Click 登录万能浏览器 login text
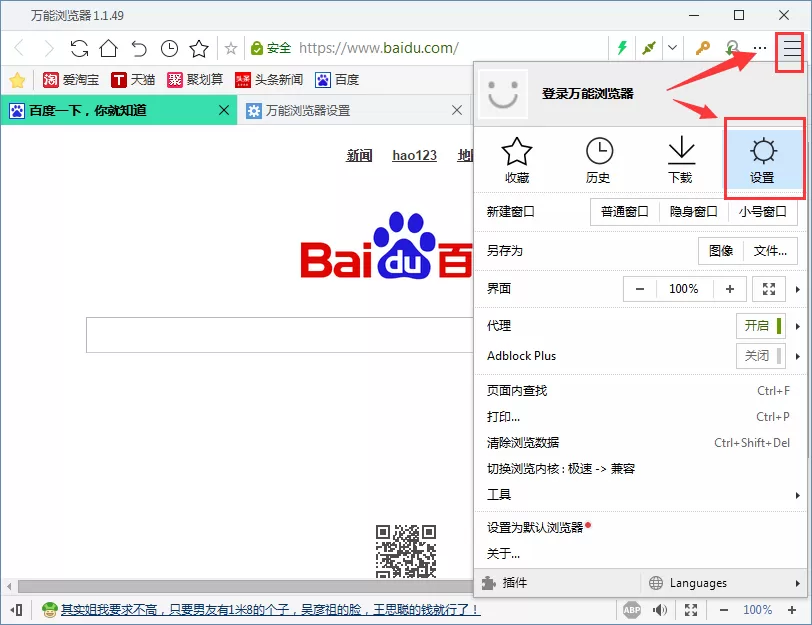 pos(588,94)
